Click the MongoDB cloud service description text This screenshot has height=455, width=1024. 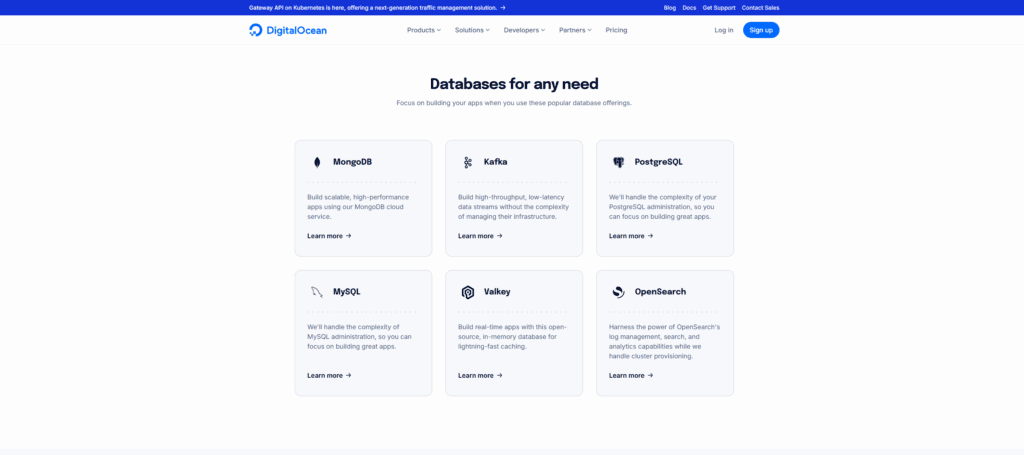[359, 206]
